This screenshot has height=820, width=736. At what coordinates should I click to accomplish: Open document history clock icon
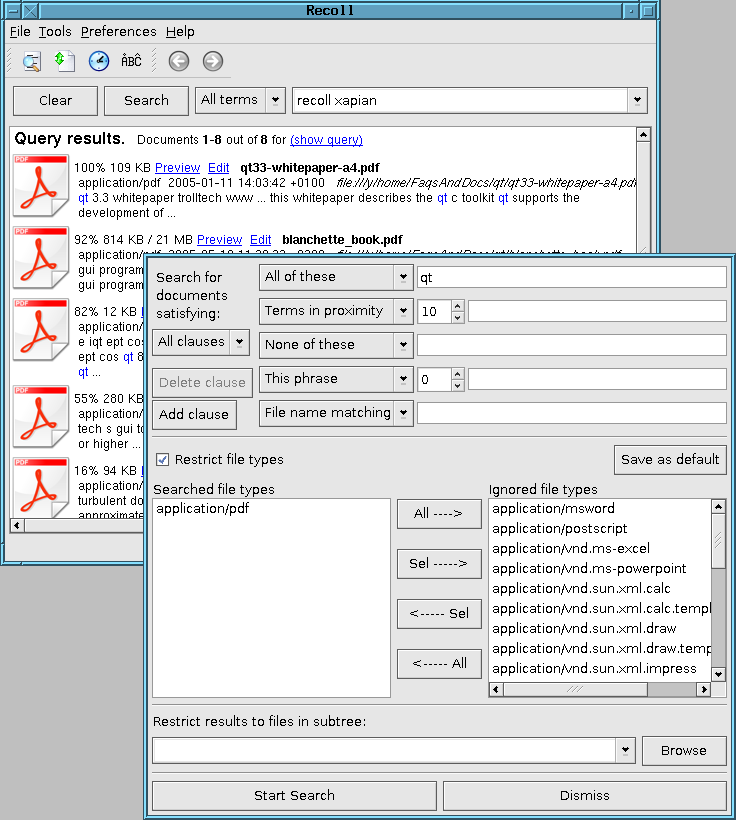[98, 61]
